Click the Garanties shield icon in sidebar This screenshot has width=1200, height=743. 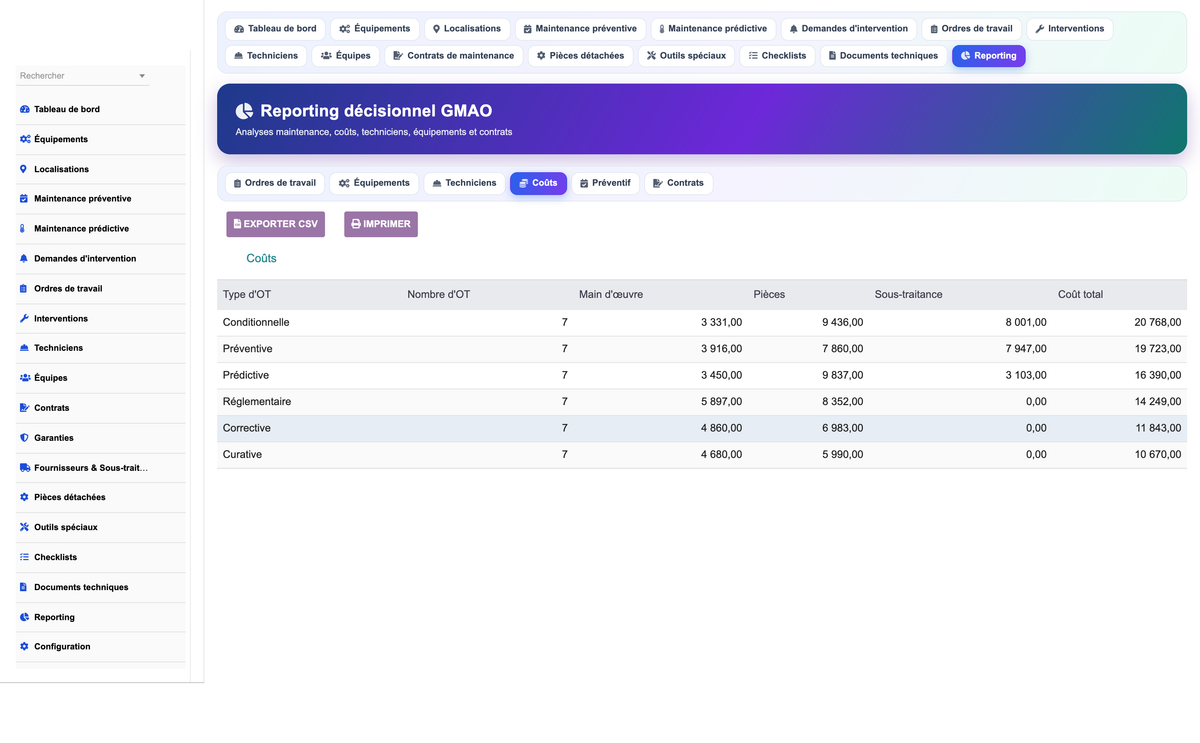(24, 438)
